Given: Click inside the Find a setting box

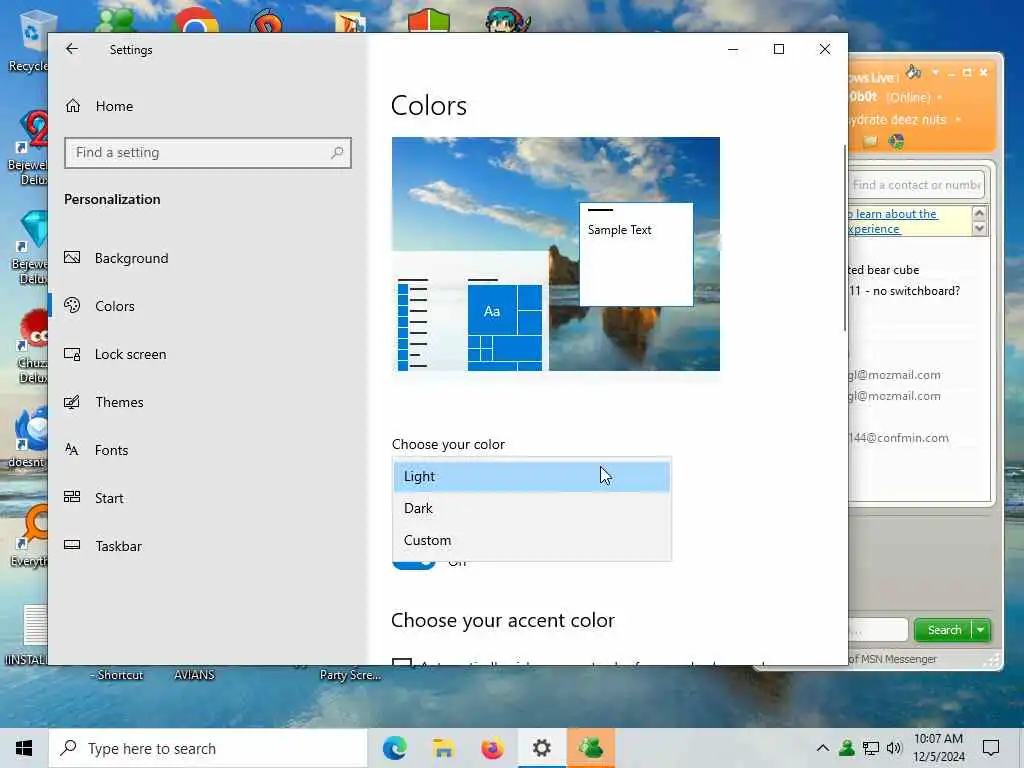Looking at the screenshot, I should click(x=208, y=153).
